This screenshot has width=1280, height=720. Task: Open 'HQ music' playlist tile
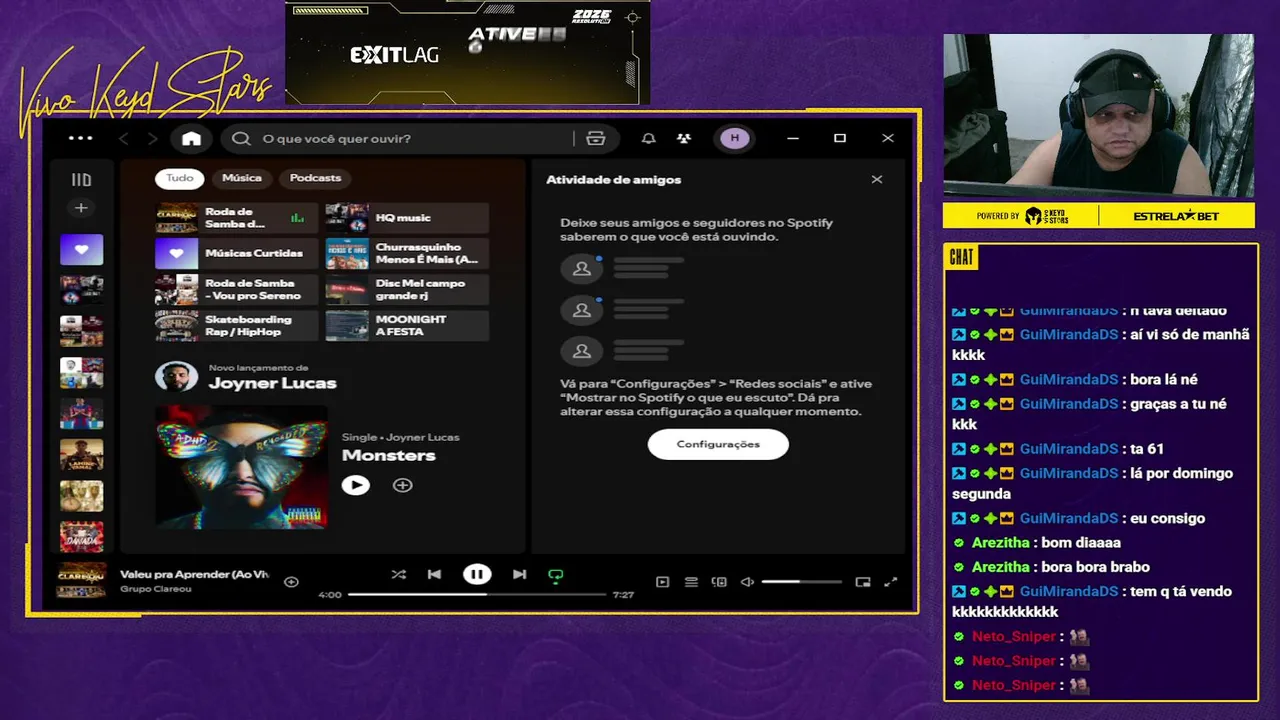pos(407,217)
